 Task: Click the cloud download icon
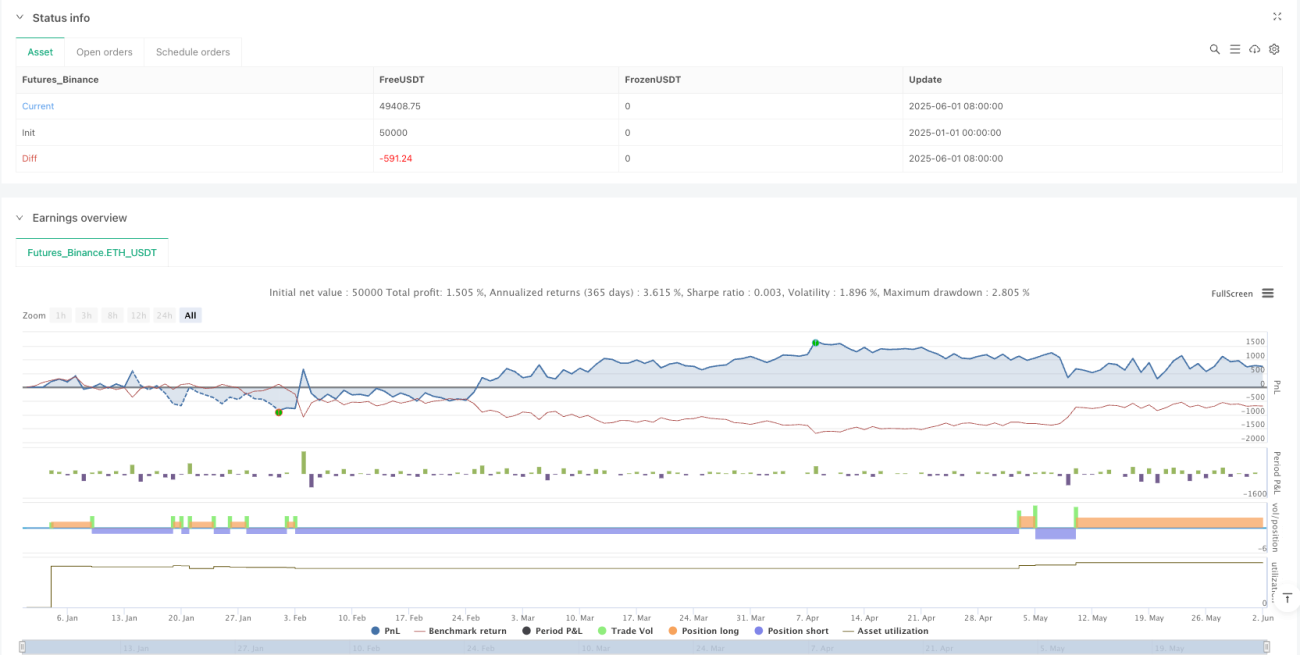1255,49
